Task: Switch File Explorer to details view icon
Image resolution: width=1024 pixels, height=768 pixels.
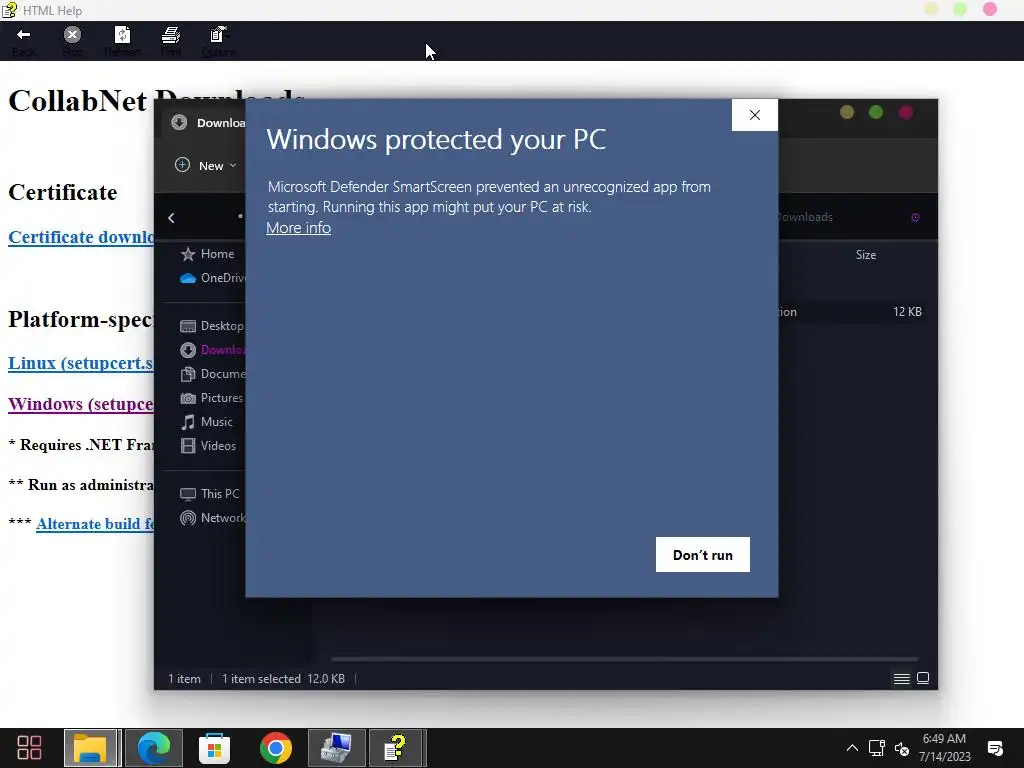Action: tap(901, 679)
